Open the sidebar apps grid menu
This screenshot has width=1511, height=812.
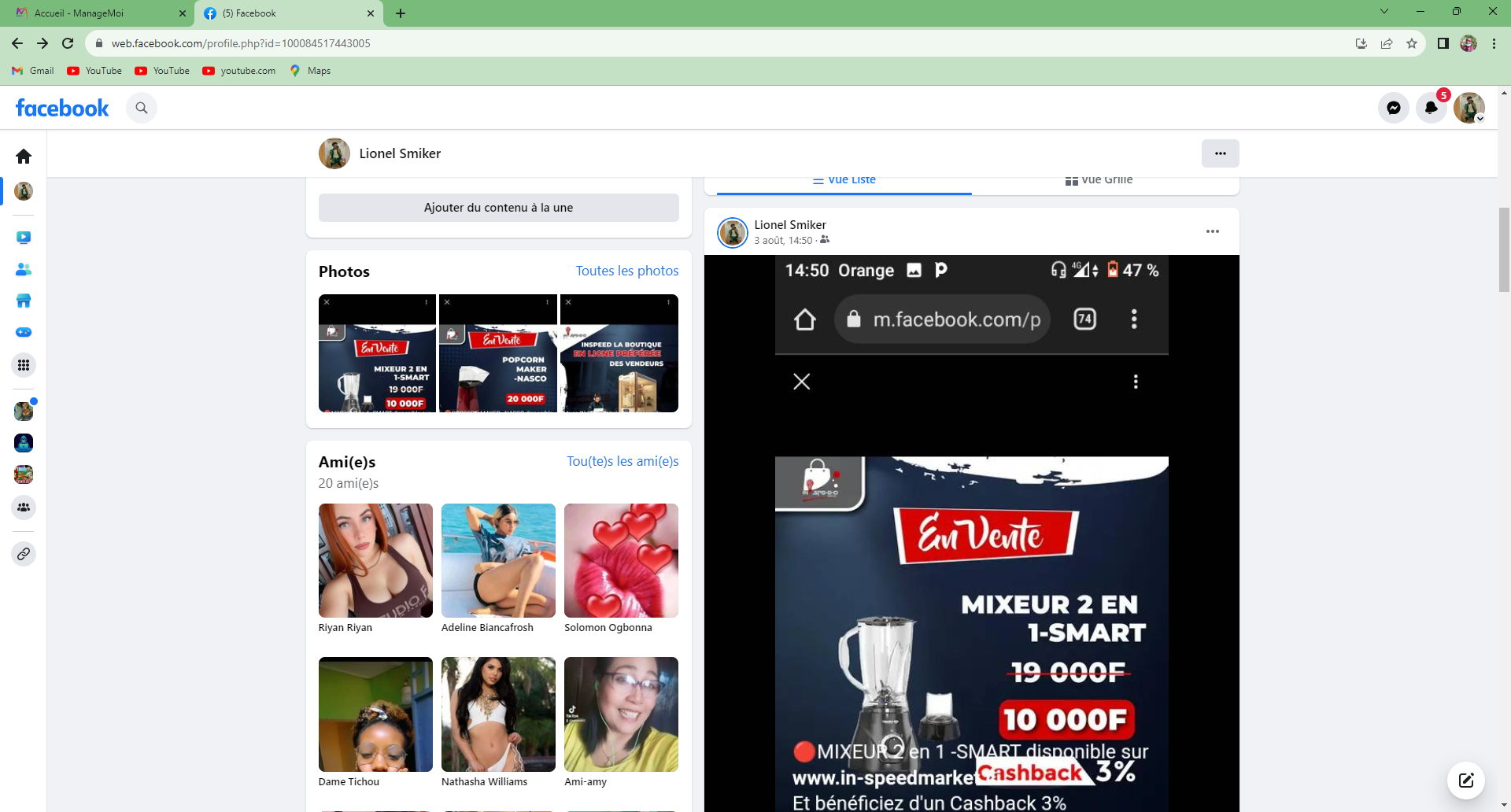24,365
